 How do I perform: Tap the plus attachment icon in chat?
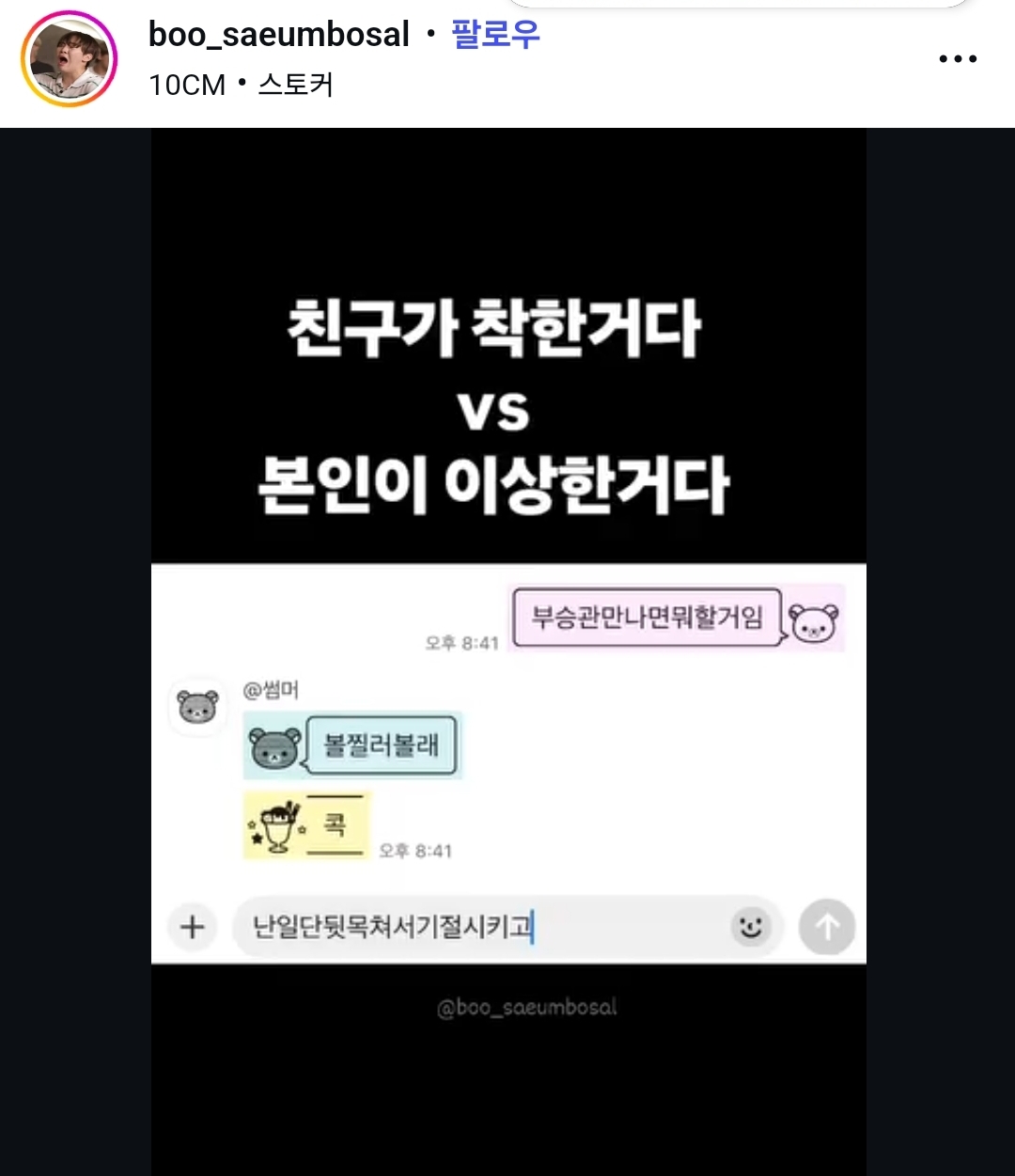[x=193, y=927]
